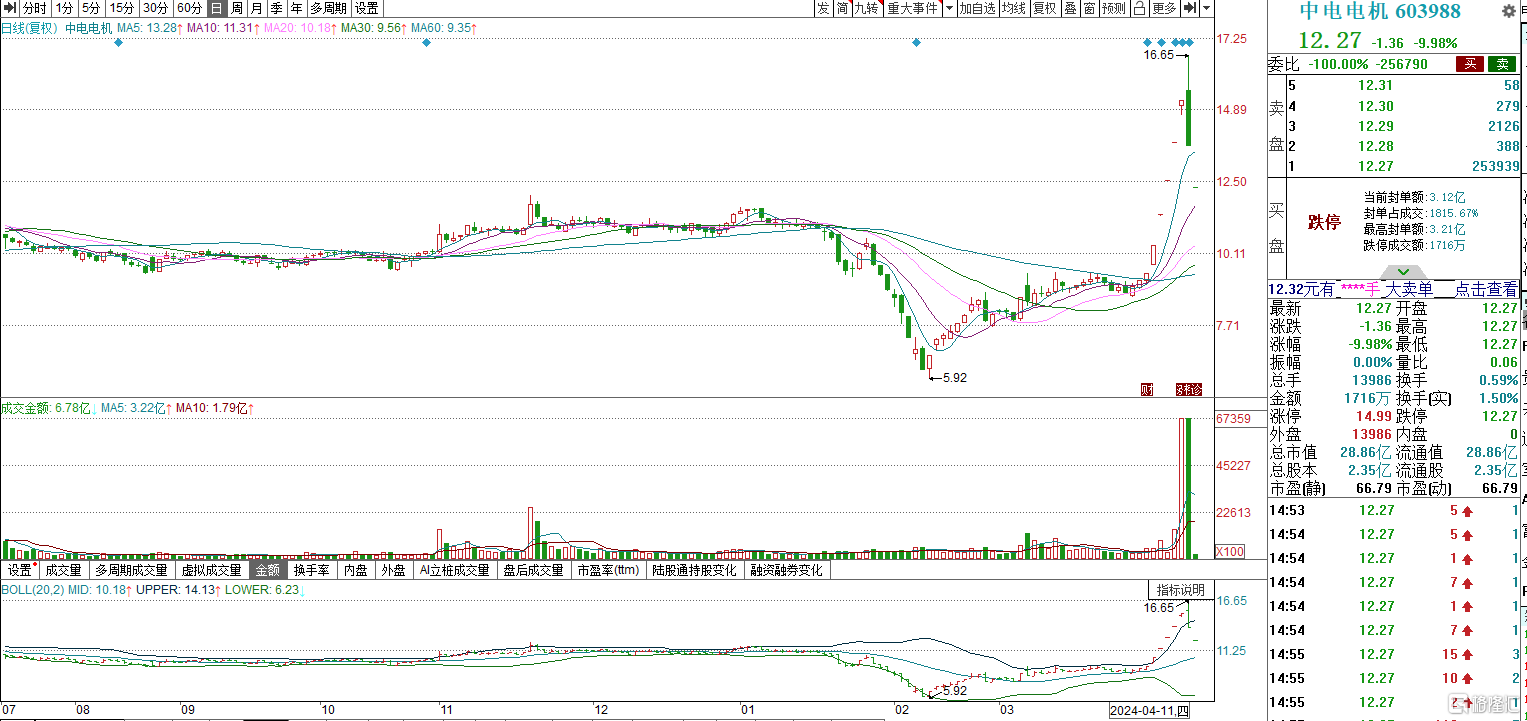This screenshot has width=1527, height=721.
Task: Click 重大事件 toolbar button
Action: coord(913,8)
